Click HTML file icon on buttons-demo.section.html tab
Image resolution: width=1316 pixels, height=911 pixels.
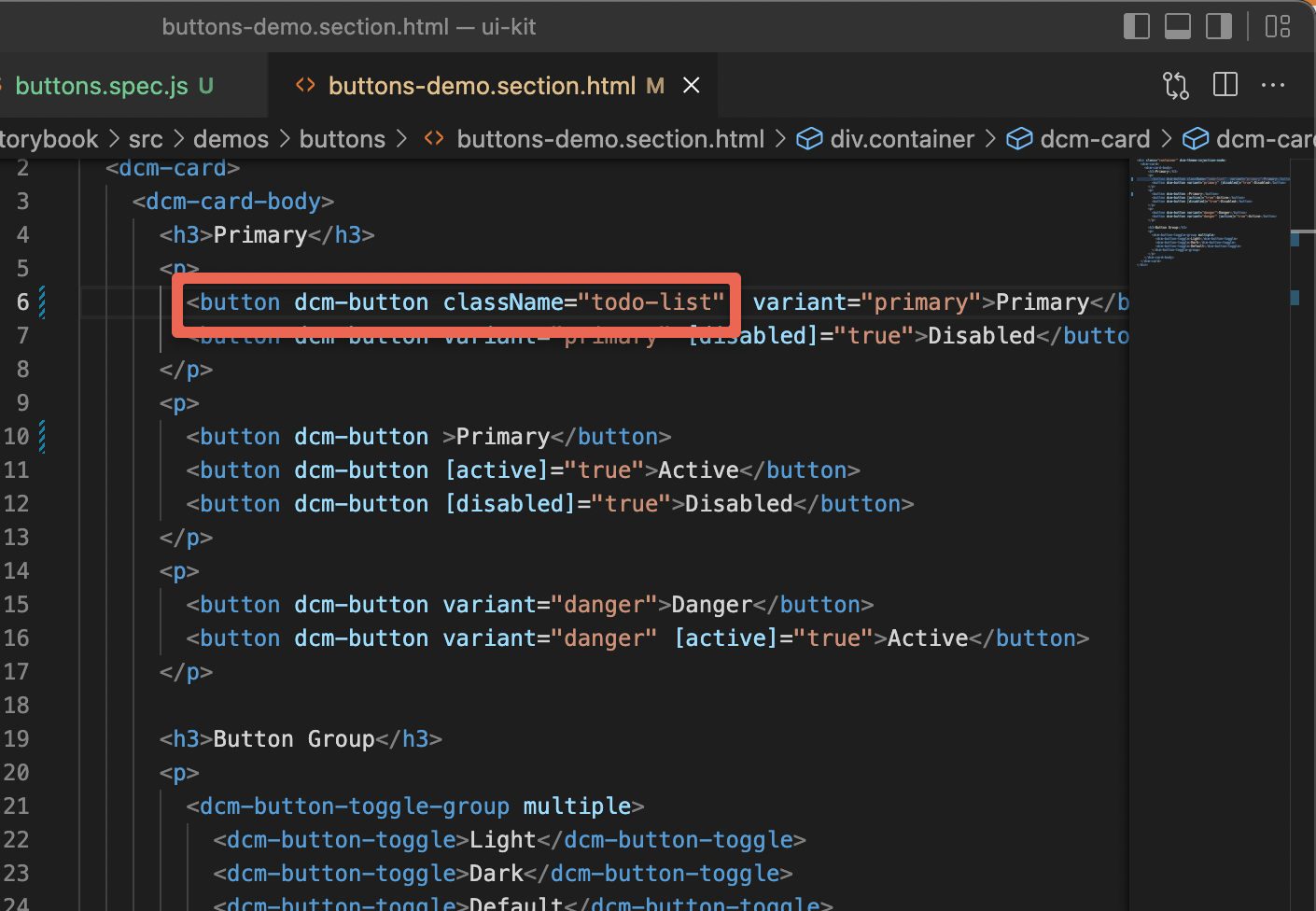point(305,85)
